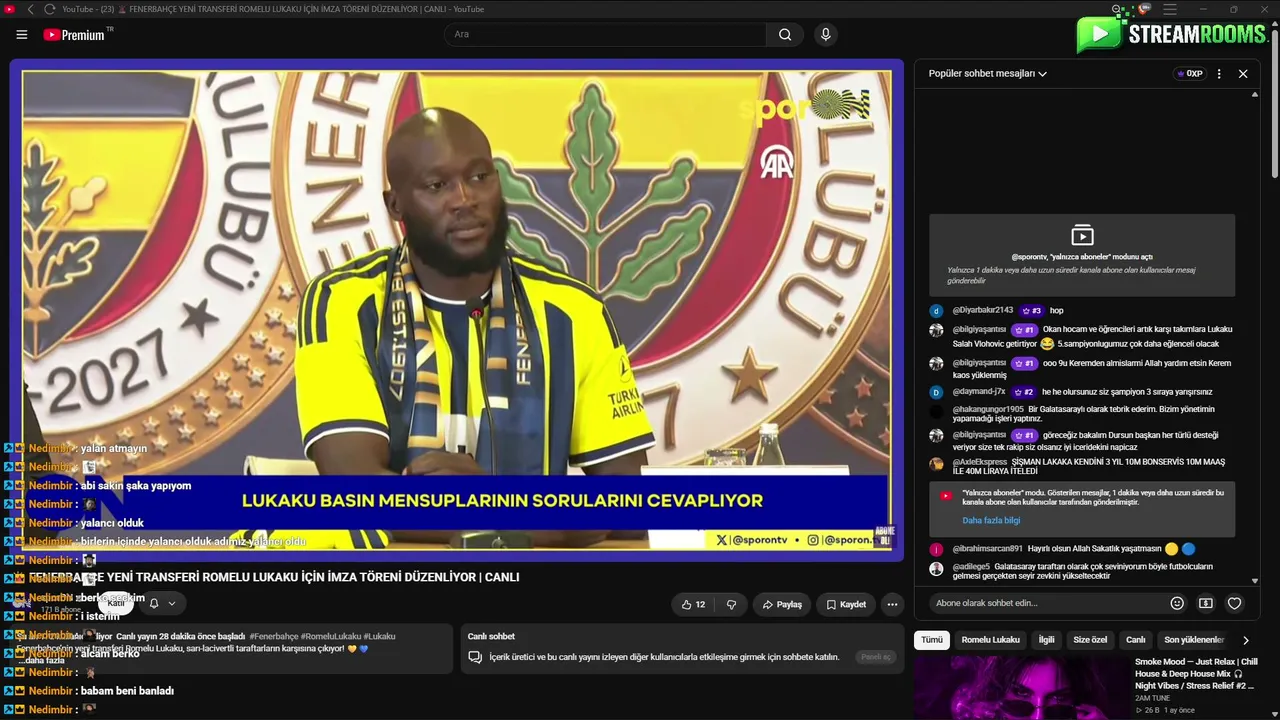Open the YouTube guide hamburger menu
This screenshot has width=1280, height=720.
coord(22,34)
